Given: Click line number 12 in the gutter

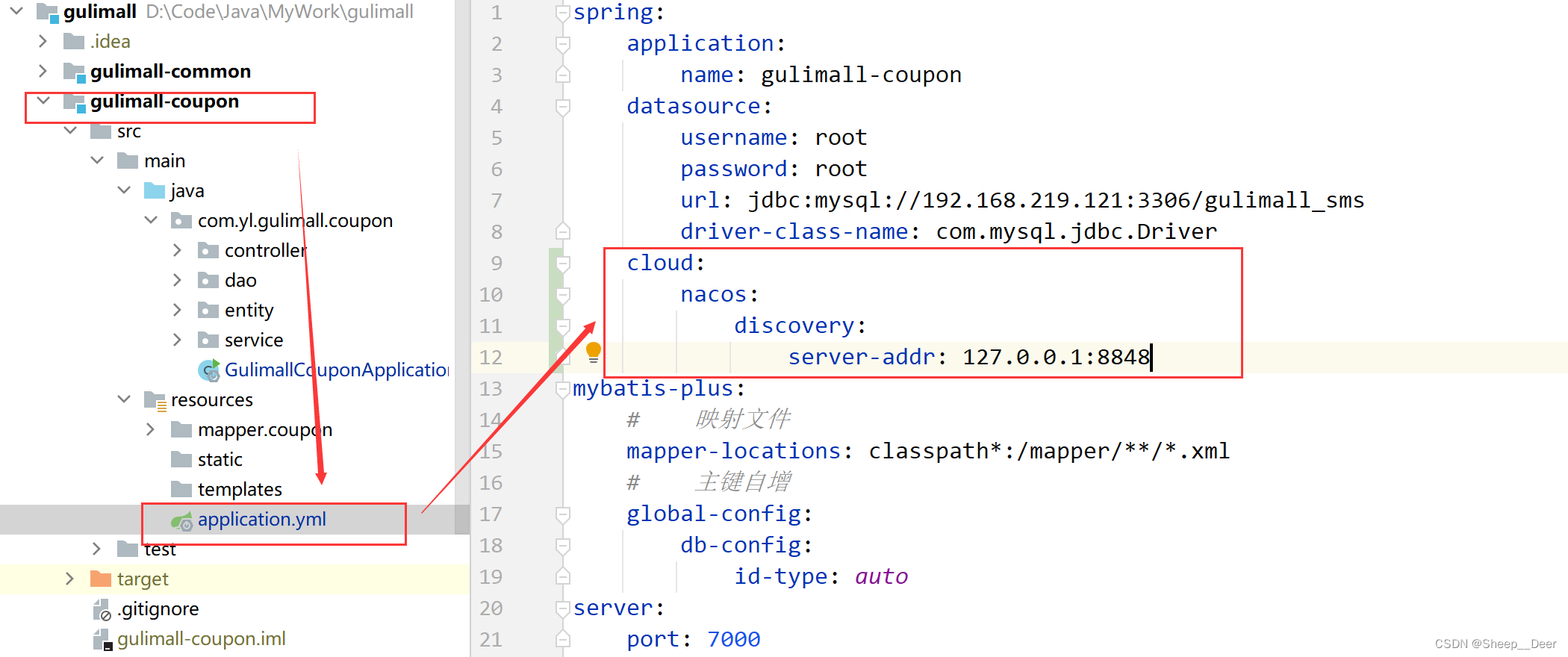Looking at the screenshot, I should pyautogui.click(x=491, y=358).
